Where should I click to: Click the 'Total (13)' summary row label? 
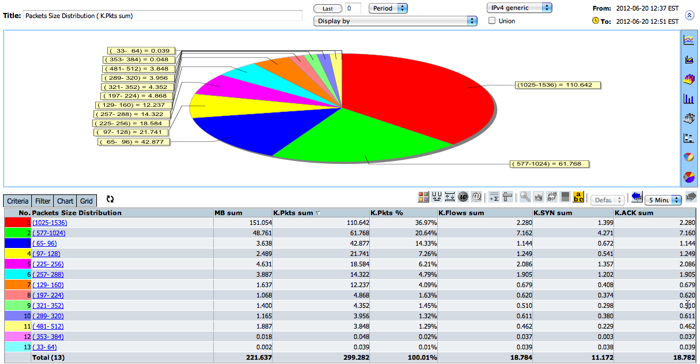pyautogui.click(x=49, y=358)
